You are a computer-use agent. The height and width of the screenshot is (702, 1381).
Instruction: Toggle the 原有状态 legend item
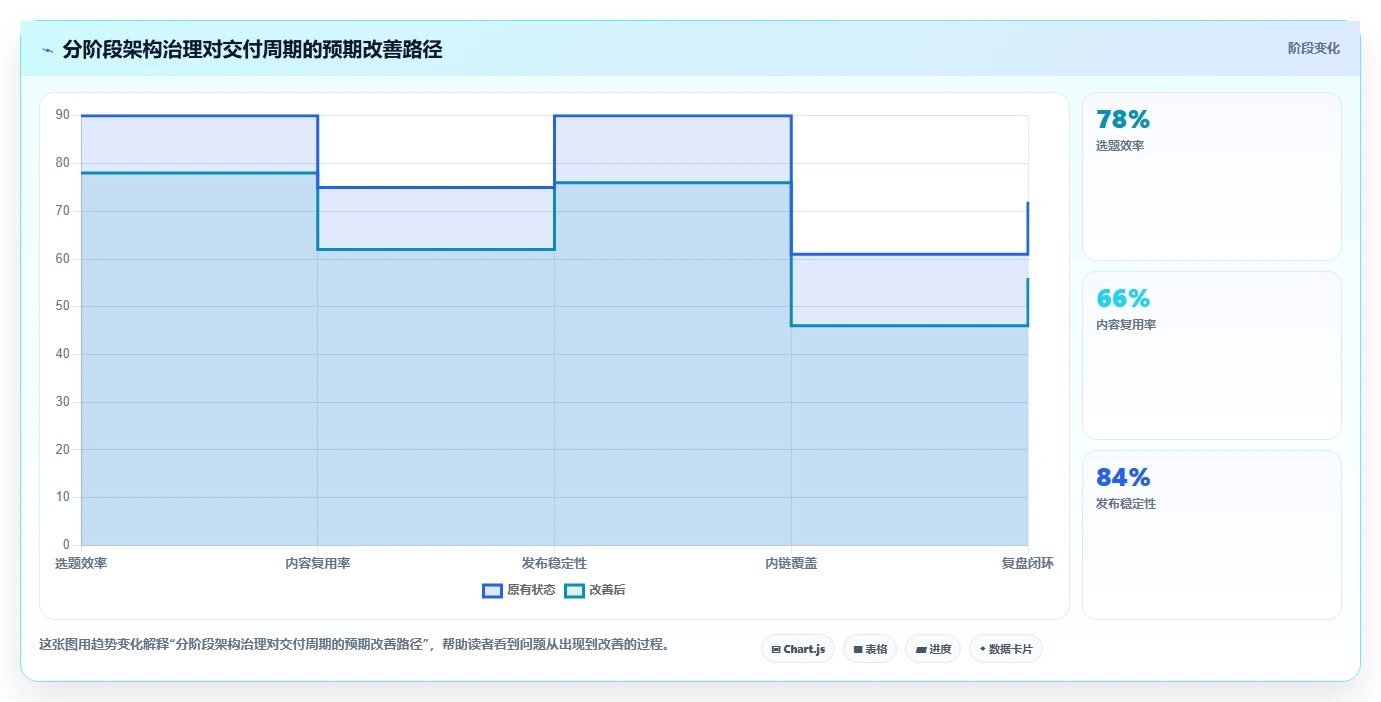519,590
